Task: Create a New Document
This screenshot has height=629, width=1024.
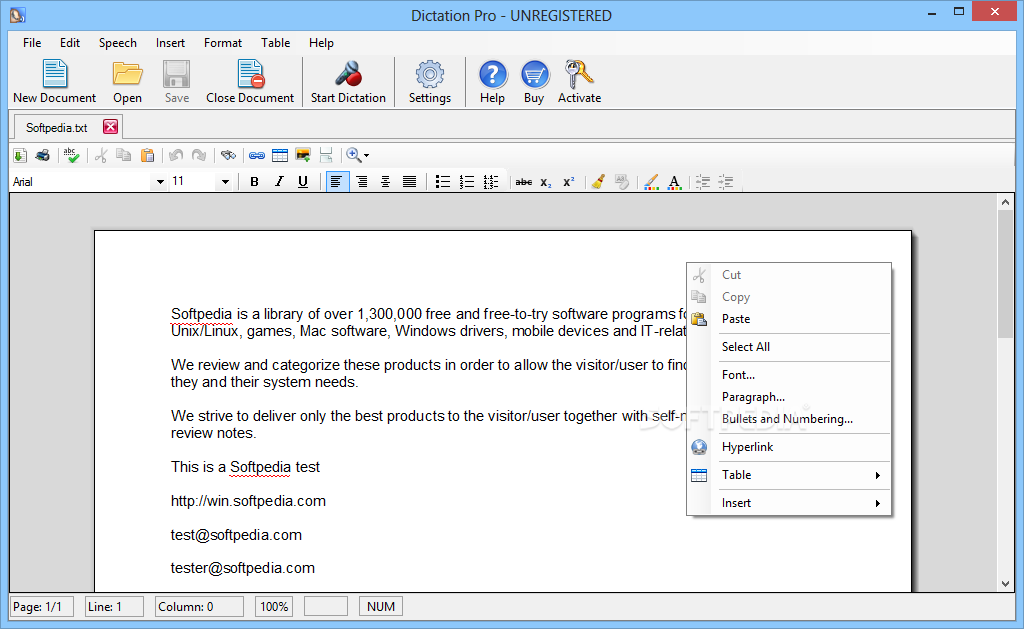Action: [54, 82]
